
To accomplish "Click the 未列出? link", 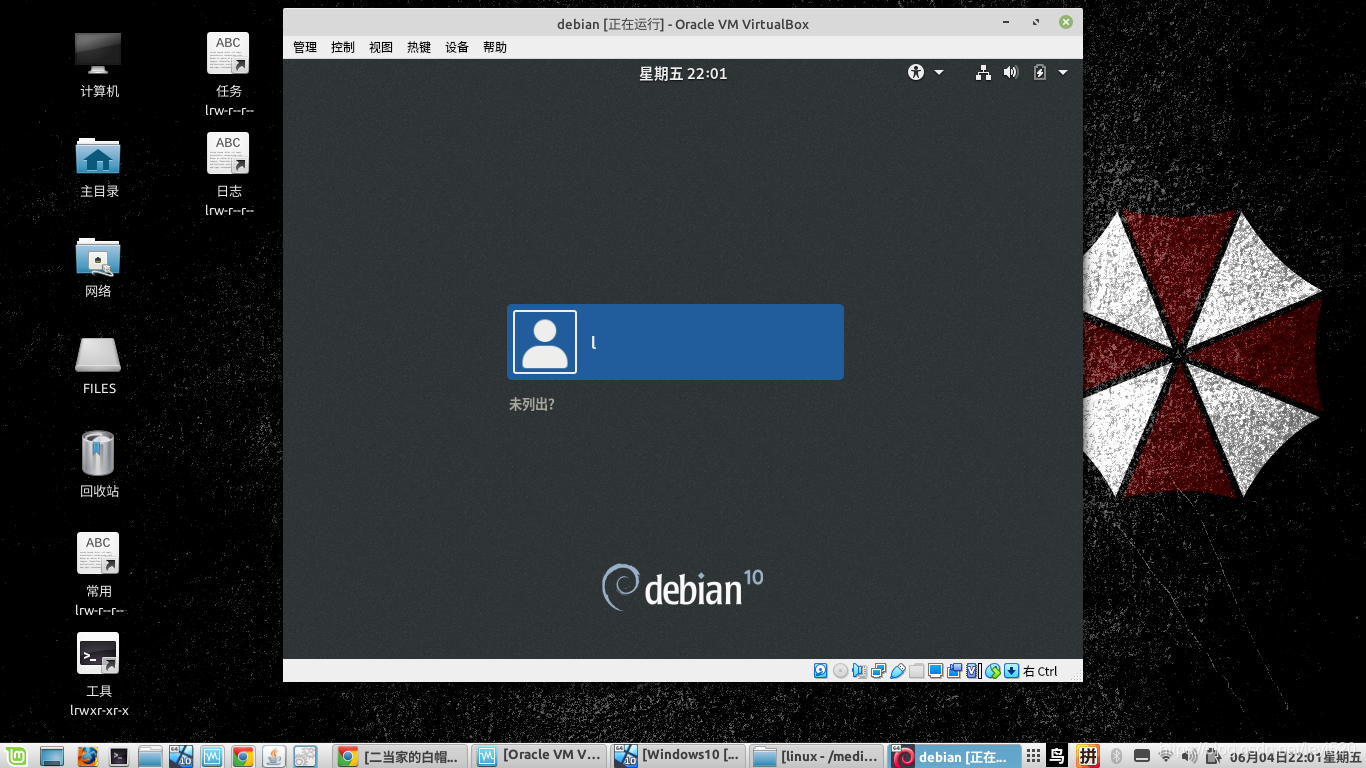I will point(532,405).
